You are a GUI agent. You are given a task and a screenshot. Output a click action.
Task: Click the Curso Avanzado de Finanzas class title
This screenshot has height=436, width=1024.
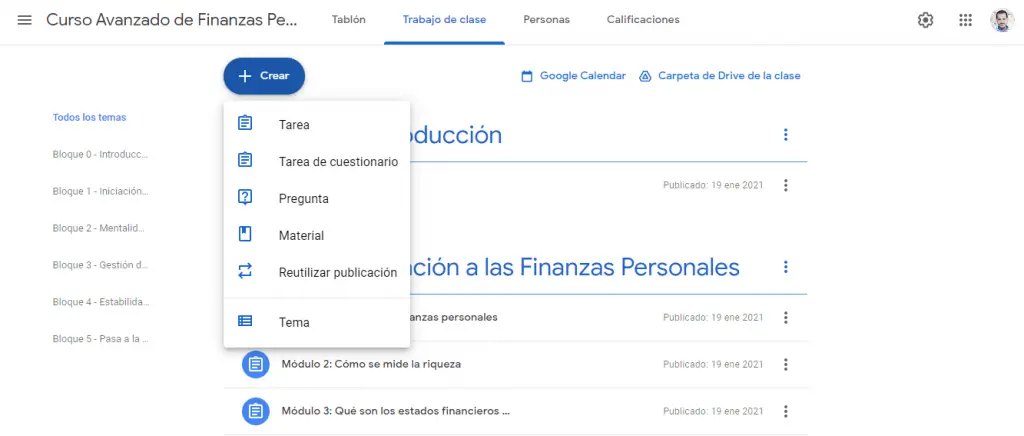click(172, 20)
